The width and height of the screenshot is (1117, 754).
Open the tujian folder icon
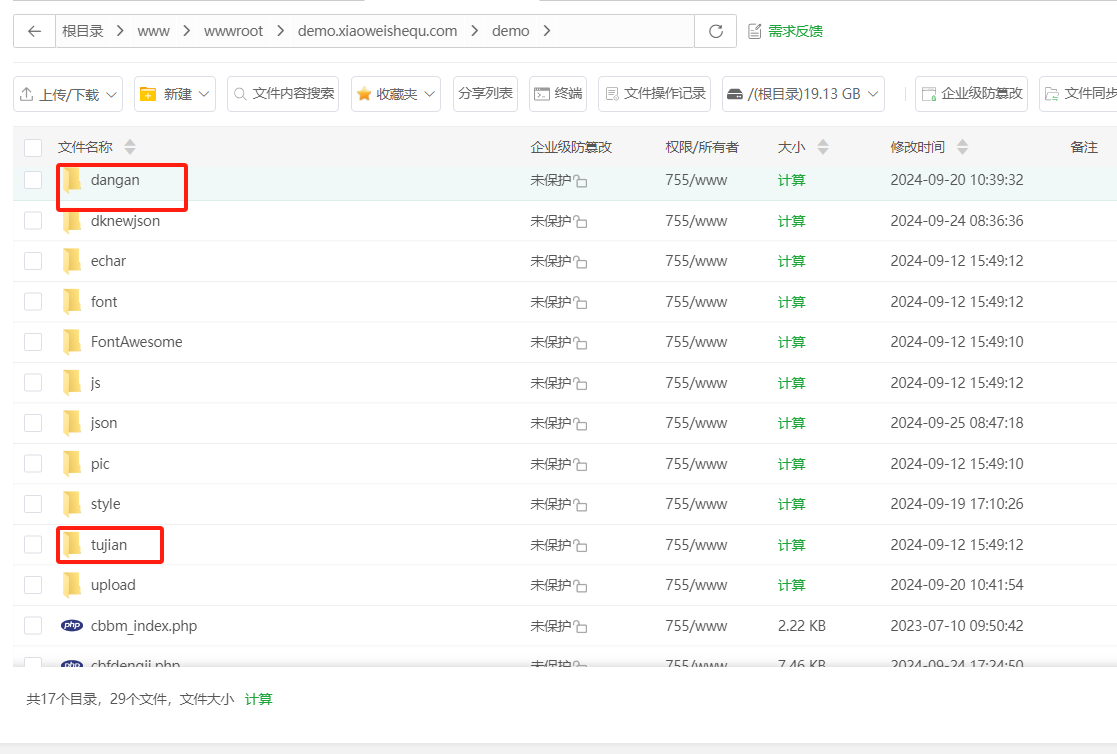tap(72, 545)
